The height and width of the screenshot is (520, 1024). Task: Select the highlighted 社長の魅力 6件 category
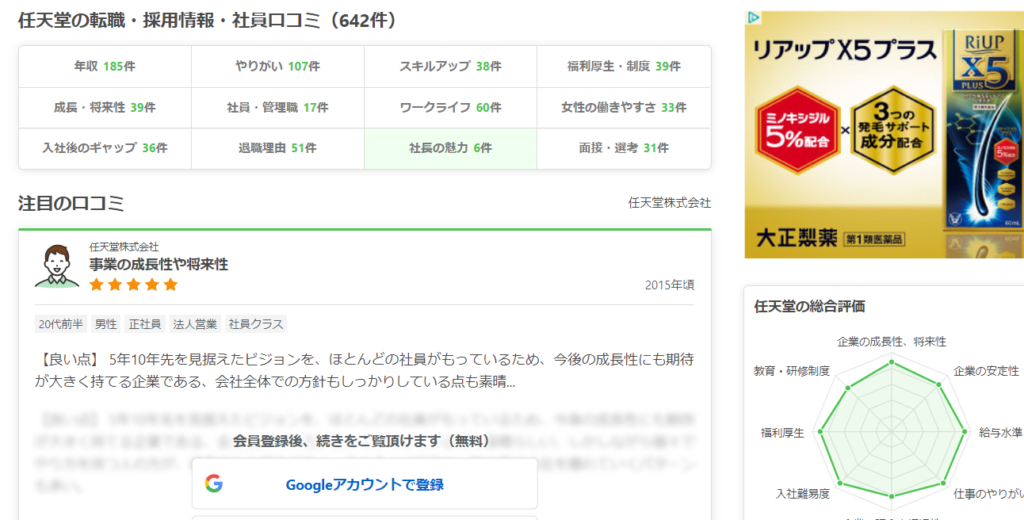pos(451,148)
